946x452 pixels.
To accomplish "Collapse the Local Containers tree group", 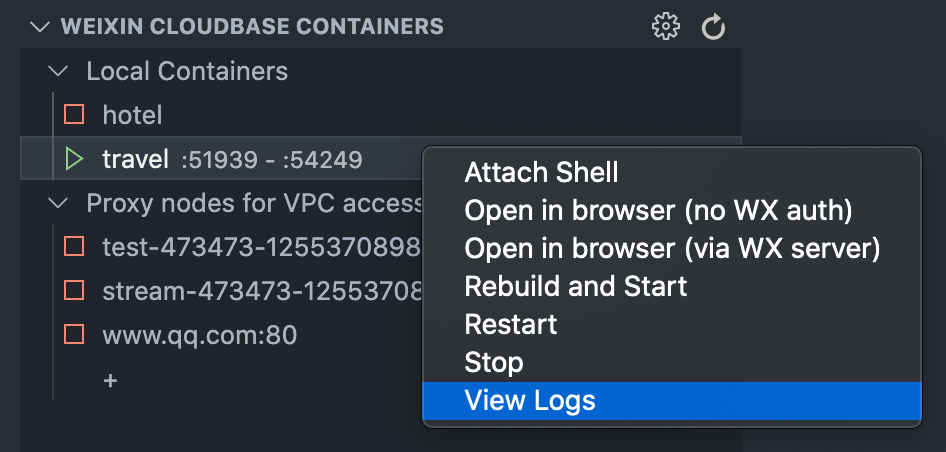I will click(59, 72).
